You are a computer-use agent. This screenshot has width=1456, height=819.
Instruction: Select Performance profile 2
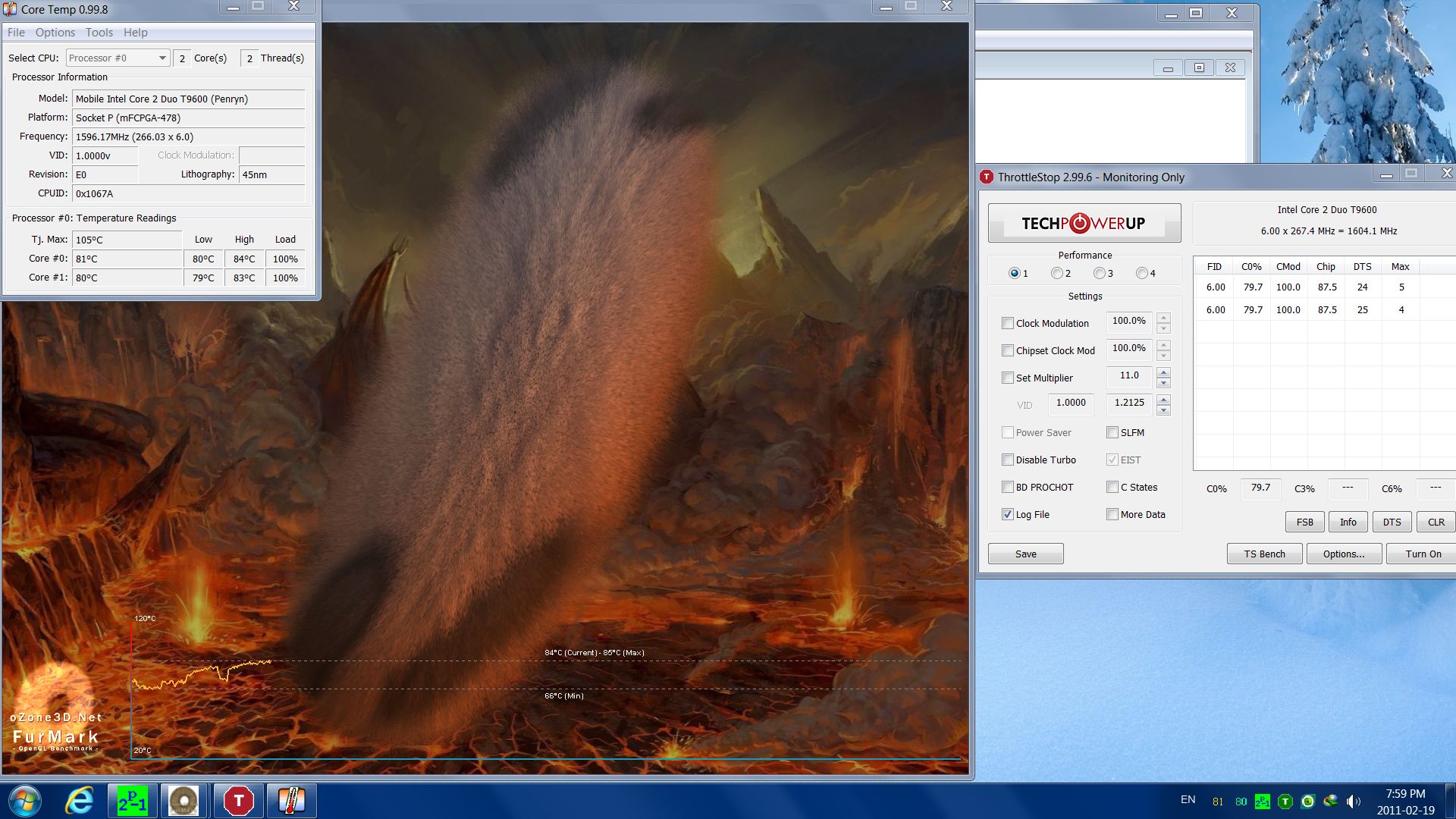point(1056,274)
